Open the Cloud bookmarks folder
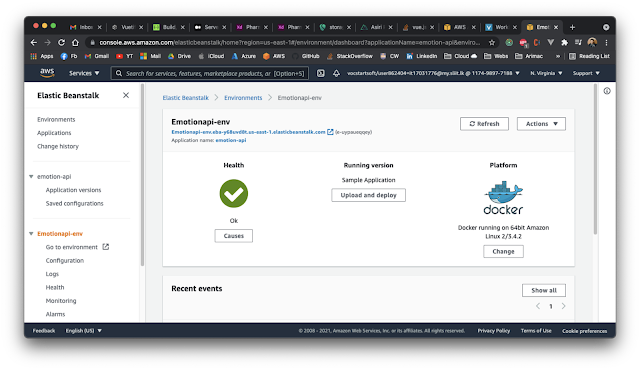This screenshot has height=370, width=640. tap(460, 56)
